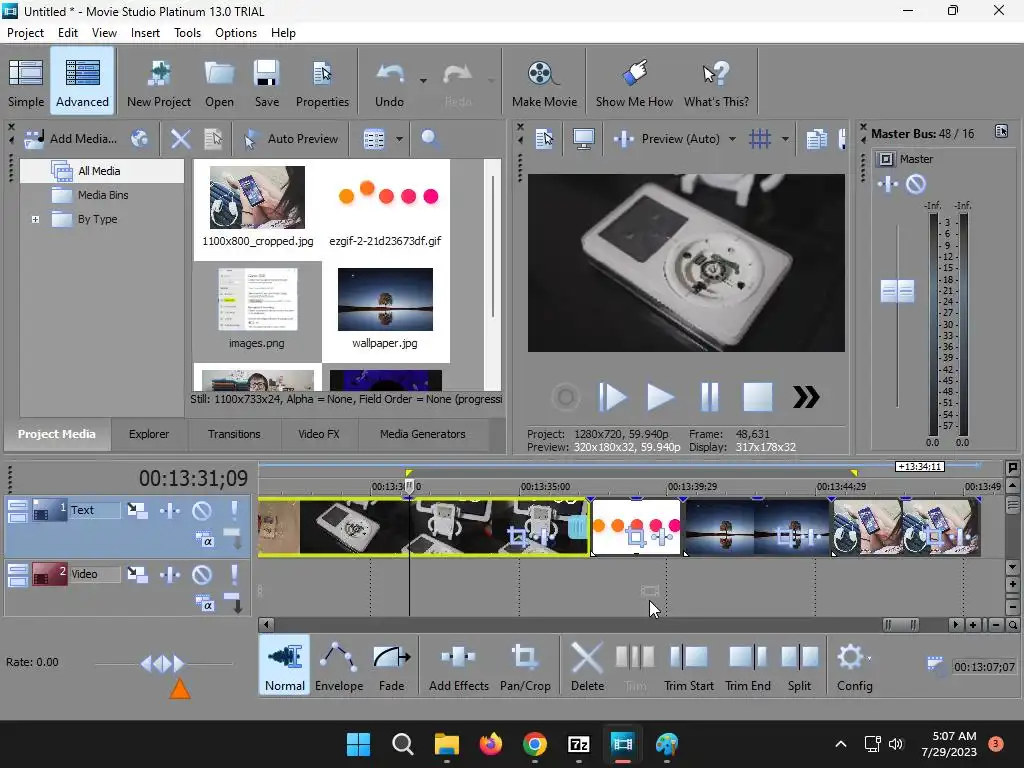
Task: Click Play From Start button
Action: [612, 396]
